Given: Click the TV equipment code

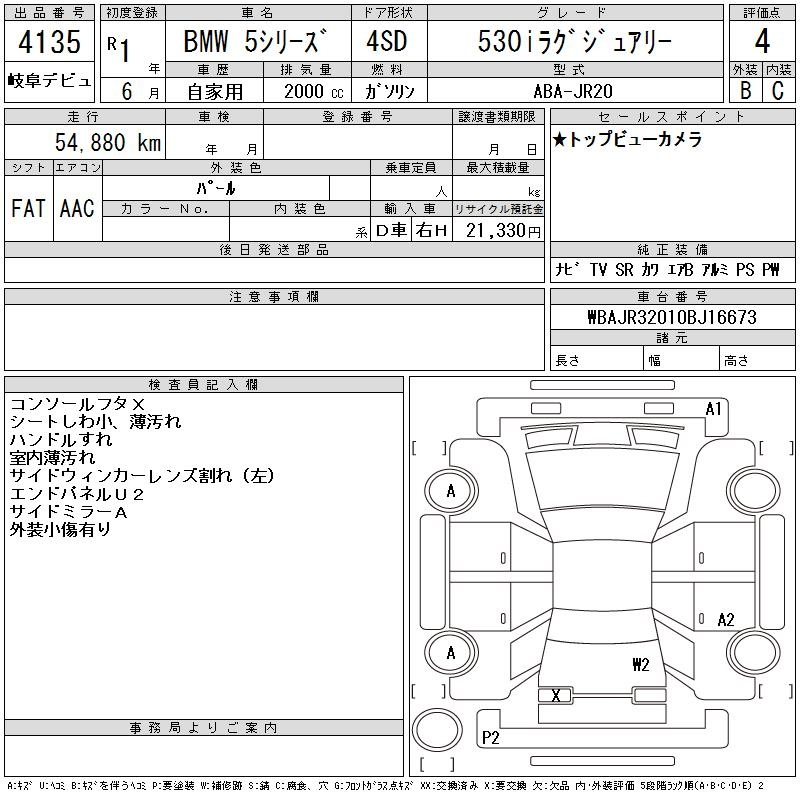Looking at the screenshot, I should point(598,269).
